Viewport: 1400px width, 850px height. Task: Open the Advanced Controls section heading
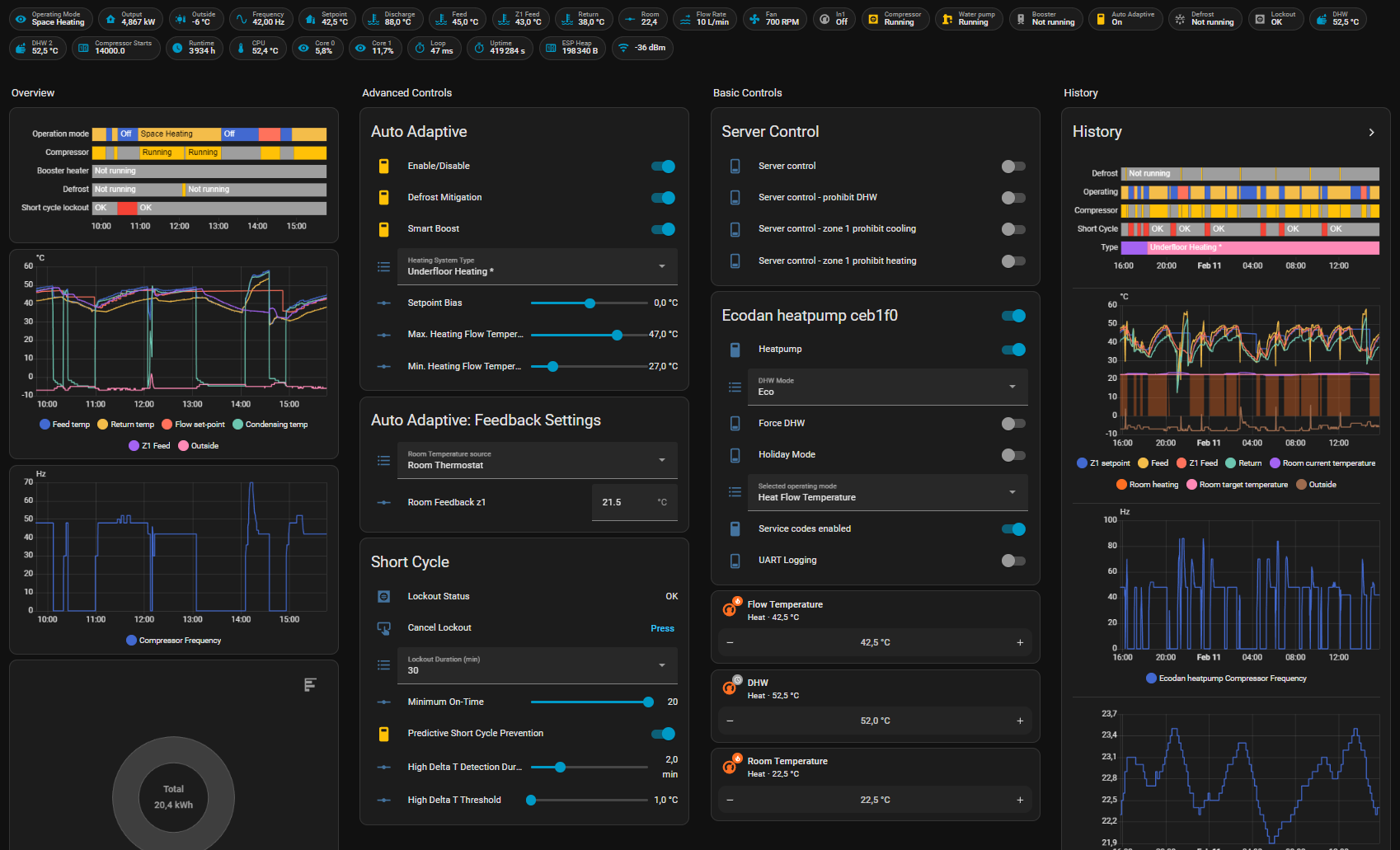click(x=406, y=93)
